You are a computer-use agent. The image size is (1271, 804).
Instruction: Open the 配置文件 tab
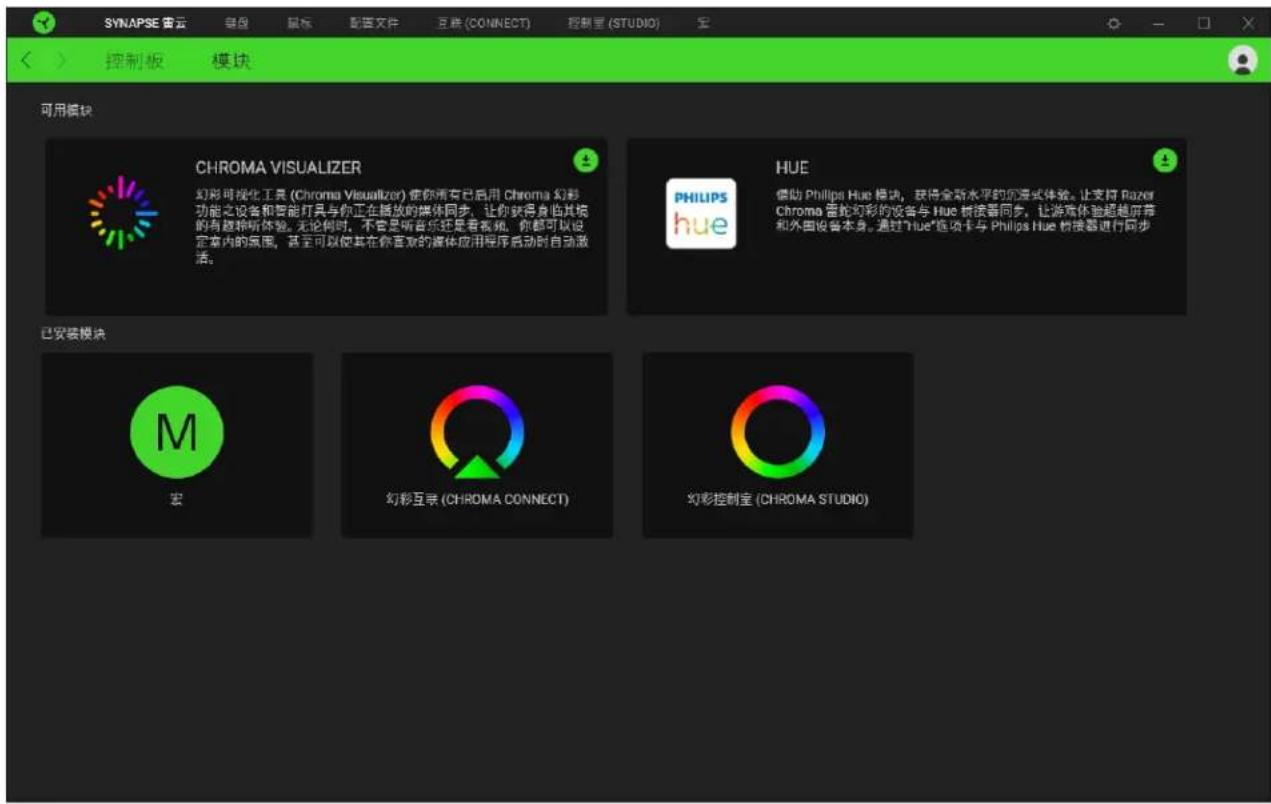pos(374,23)
